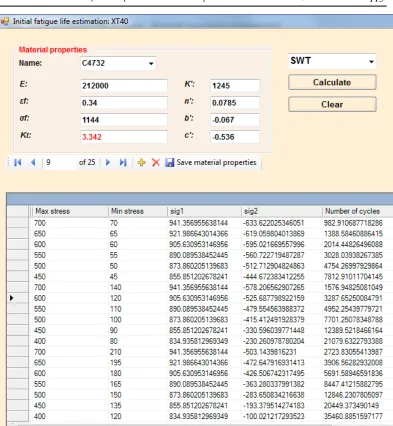393x426 pixels.
Task: Click the εf field with 0.34
Action: tap(124, 103)
